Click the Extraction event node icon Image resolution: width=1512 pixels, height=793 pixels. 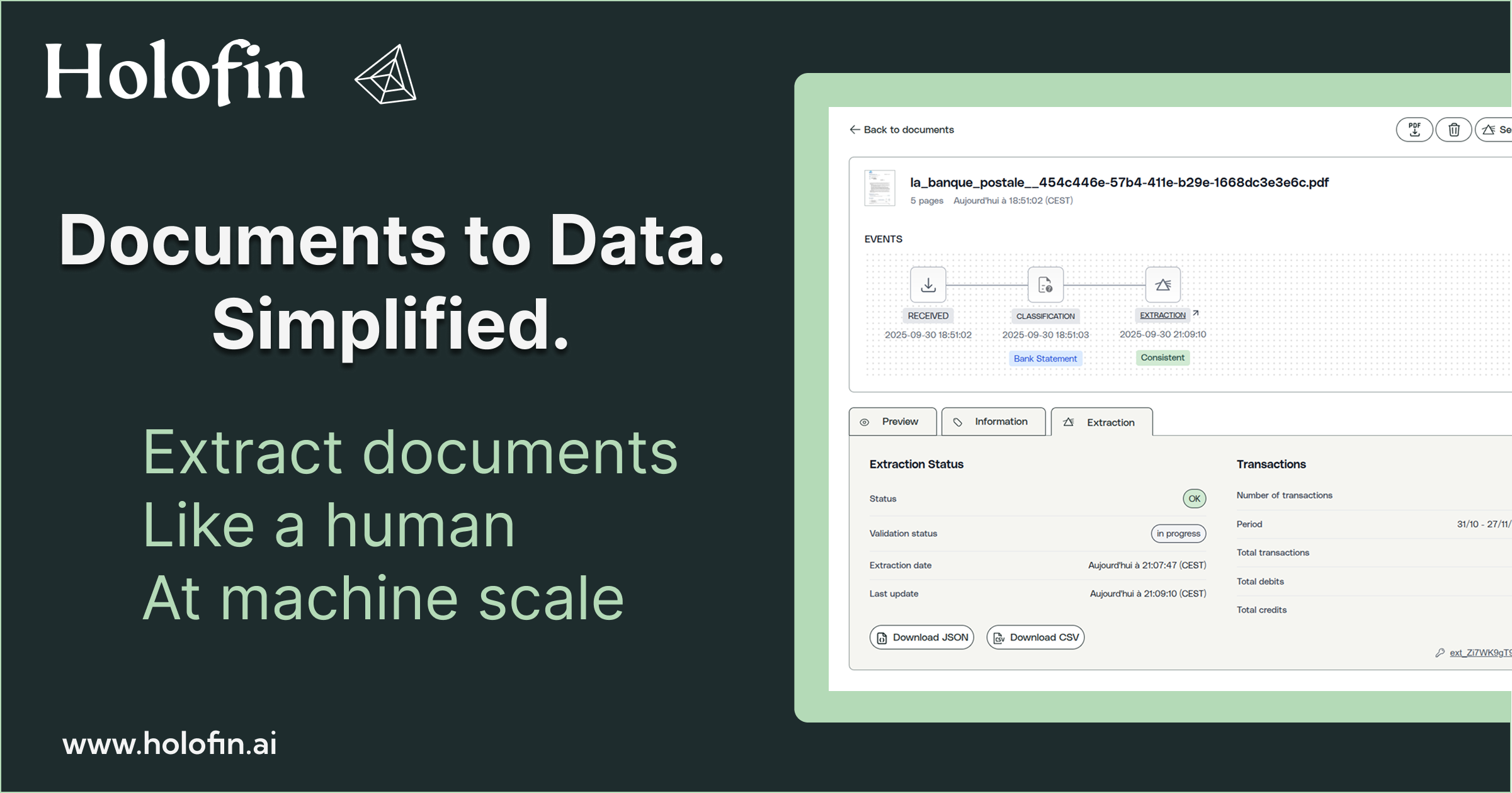click(x=1162, y=285)
